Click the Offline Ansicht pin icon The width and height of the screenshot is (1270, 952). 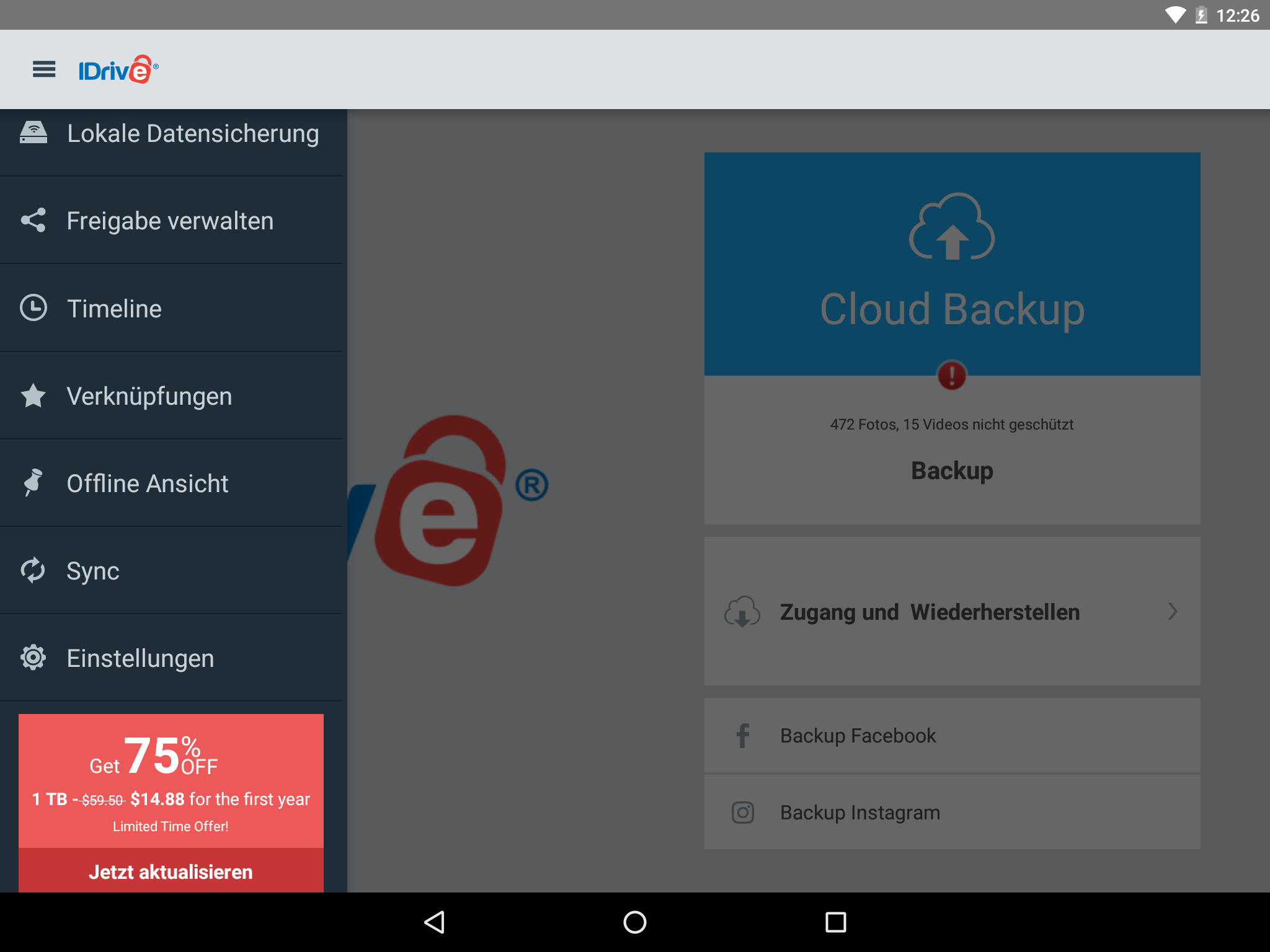33,483
